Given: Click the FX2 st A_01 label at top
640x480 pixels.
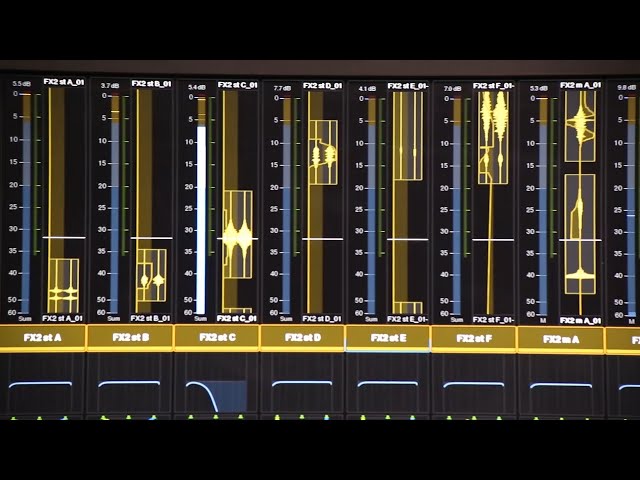Looking at the screenshot, I should point(64,82).
